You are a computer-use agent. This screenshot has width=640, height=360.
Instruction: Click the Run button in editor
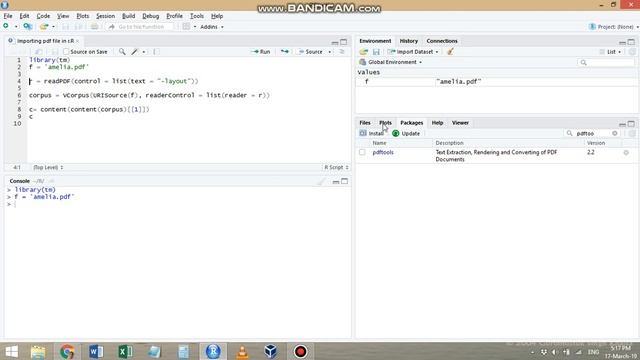coord(261,52)
